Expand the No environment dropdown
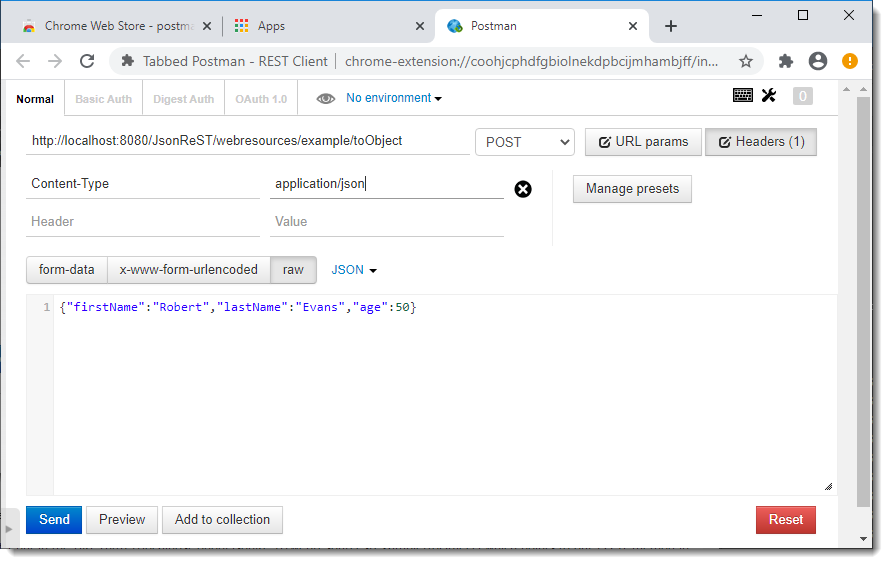The image size is (888, 564). [x=394, y=98]
